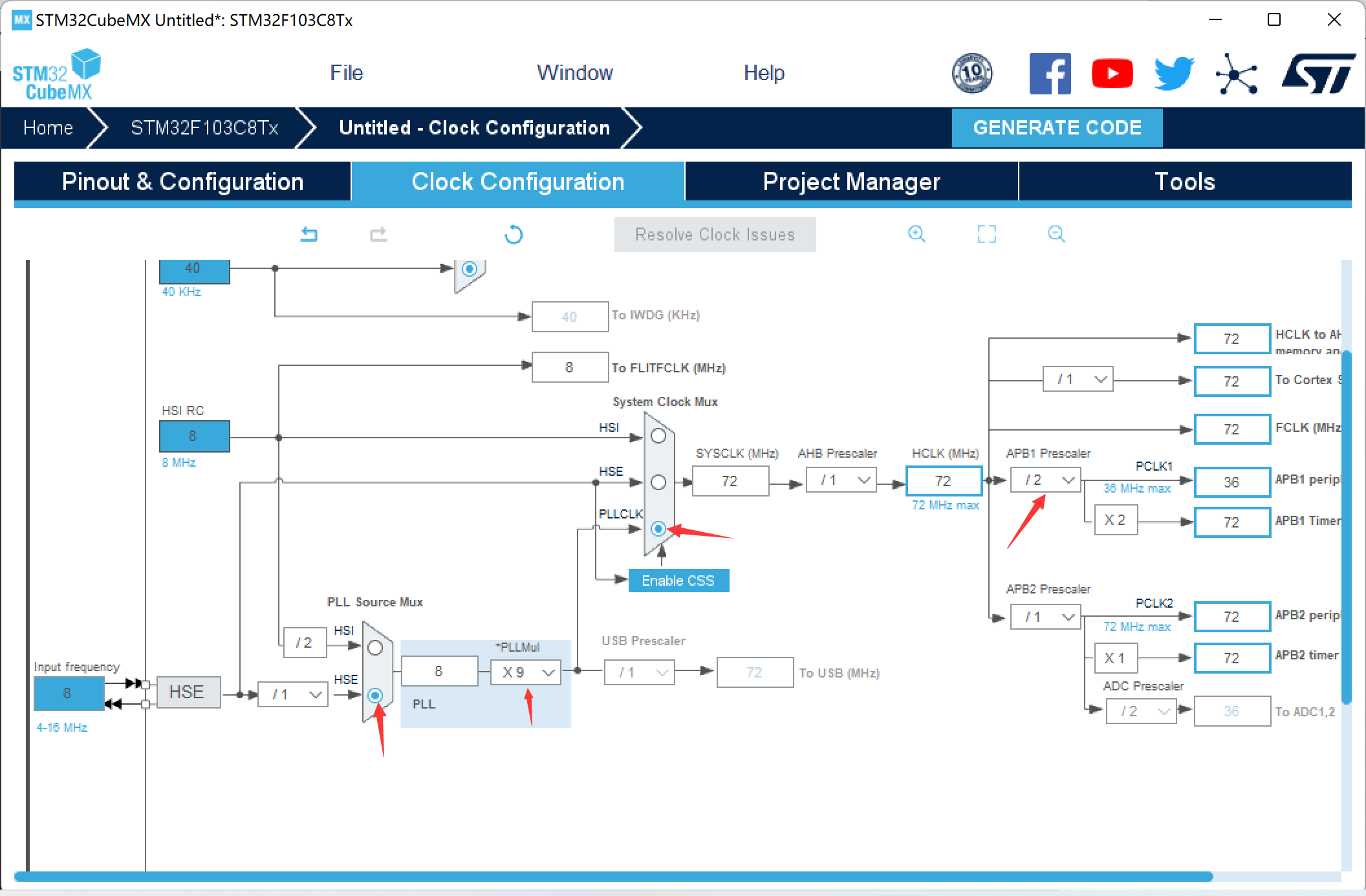Open the APB2 Prescaler /1 dropdown
The height and width of the screenshot is (896, 1366).
[1046, 617]
